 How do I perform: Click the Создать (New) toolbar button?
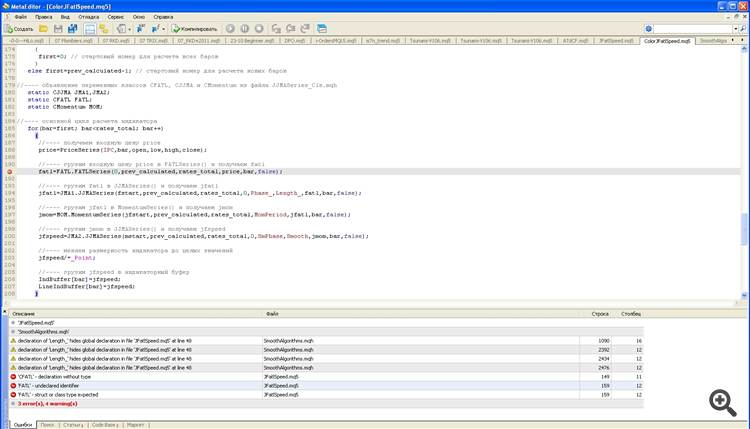pyautogui.click(x=20, y=29)
